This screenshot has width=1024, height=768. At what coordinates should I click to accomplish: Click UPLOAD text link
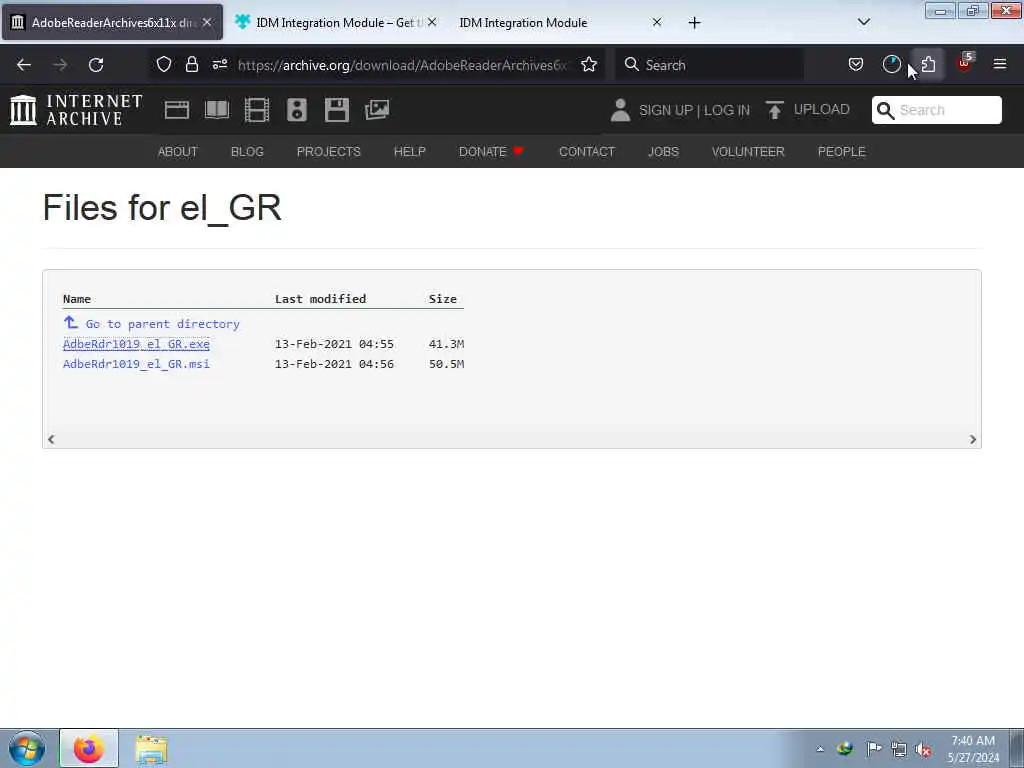tap(822, 109)
